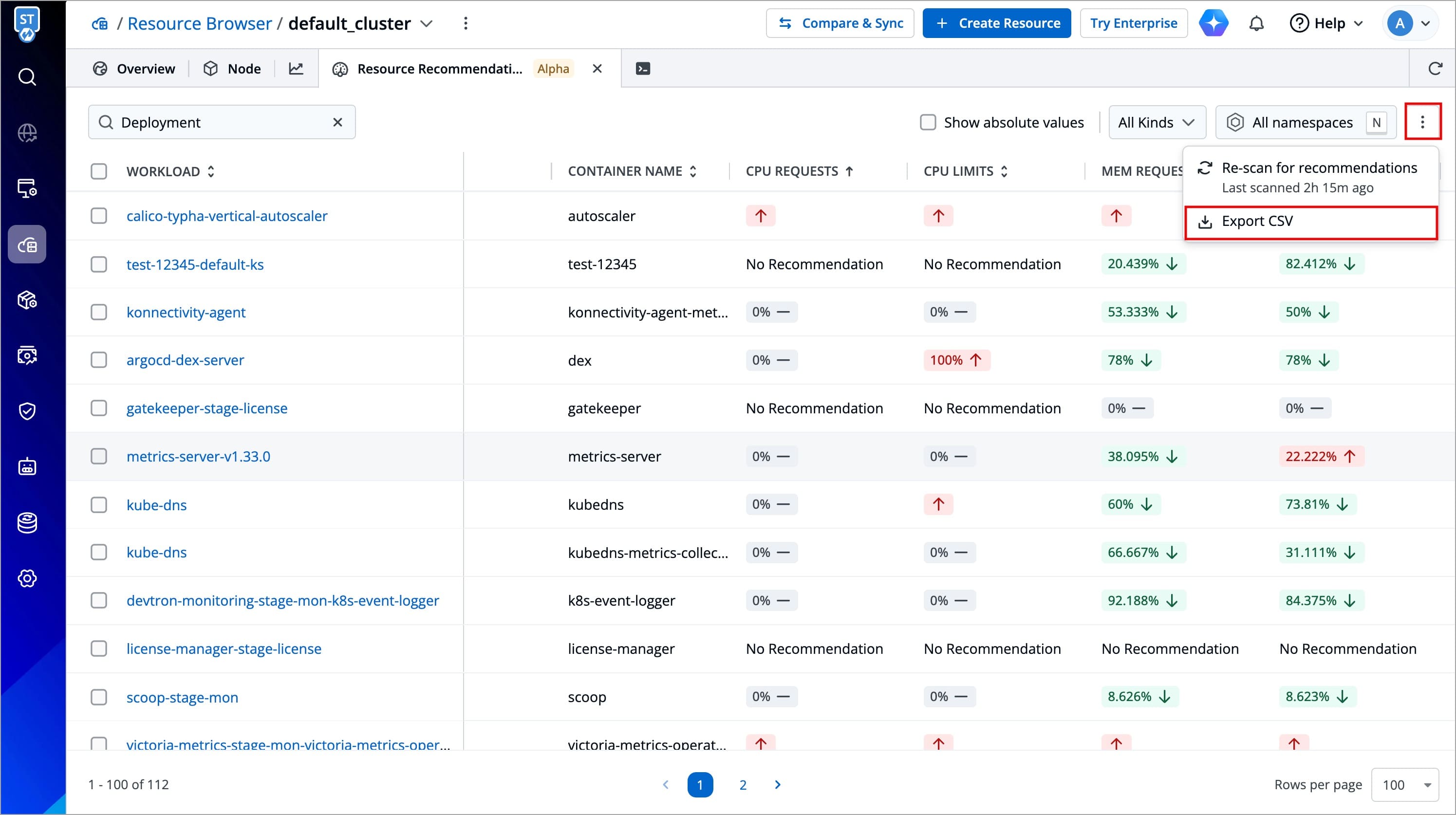1456x815 pixels.
Task: Open the monitoring chart tab icon
Action: [296, 68]
